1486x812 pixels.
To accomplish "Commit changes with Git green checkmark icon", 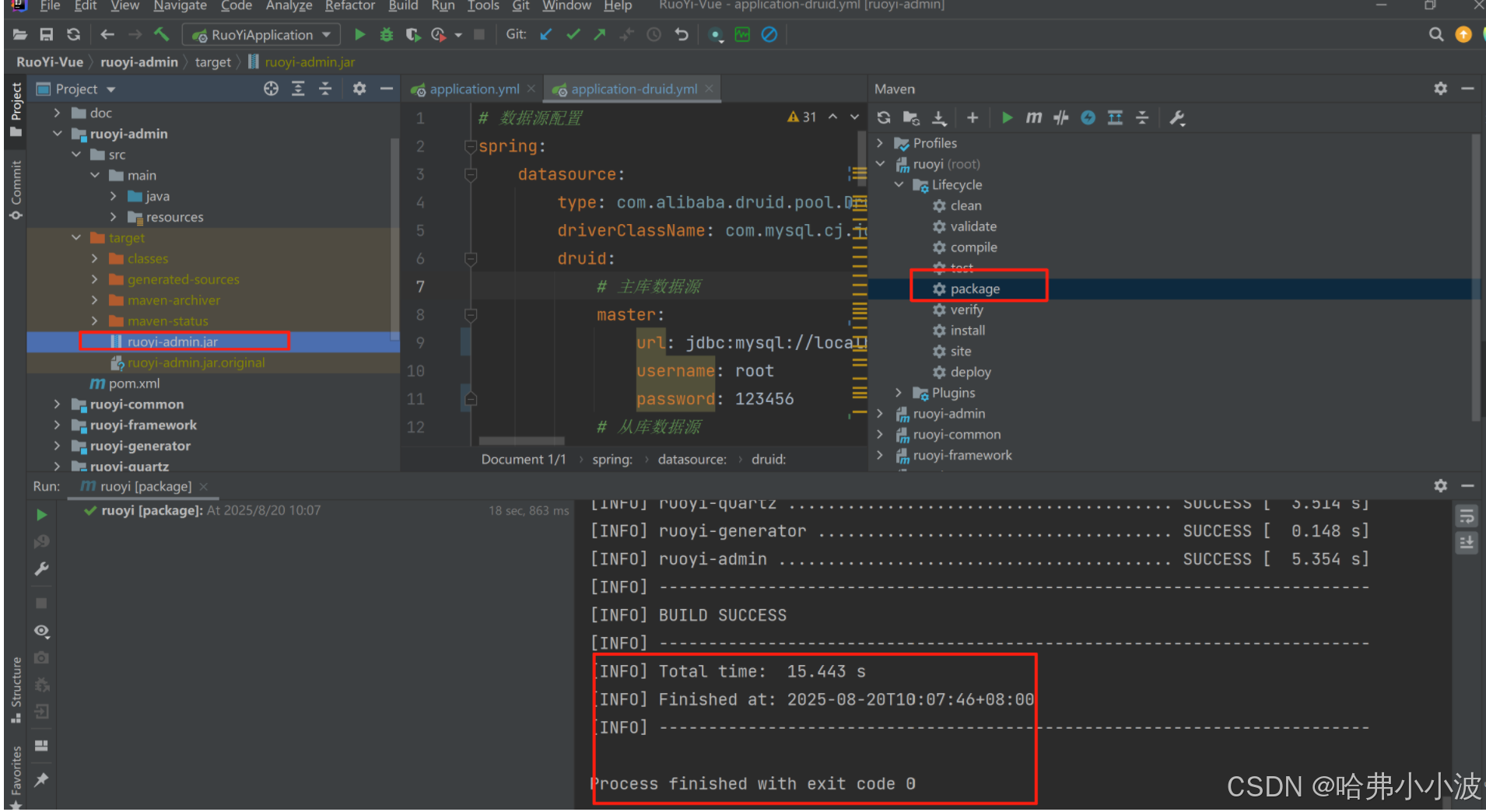I will [573, 34].
